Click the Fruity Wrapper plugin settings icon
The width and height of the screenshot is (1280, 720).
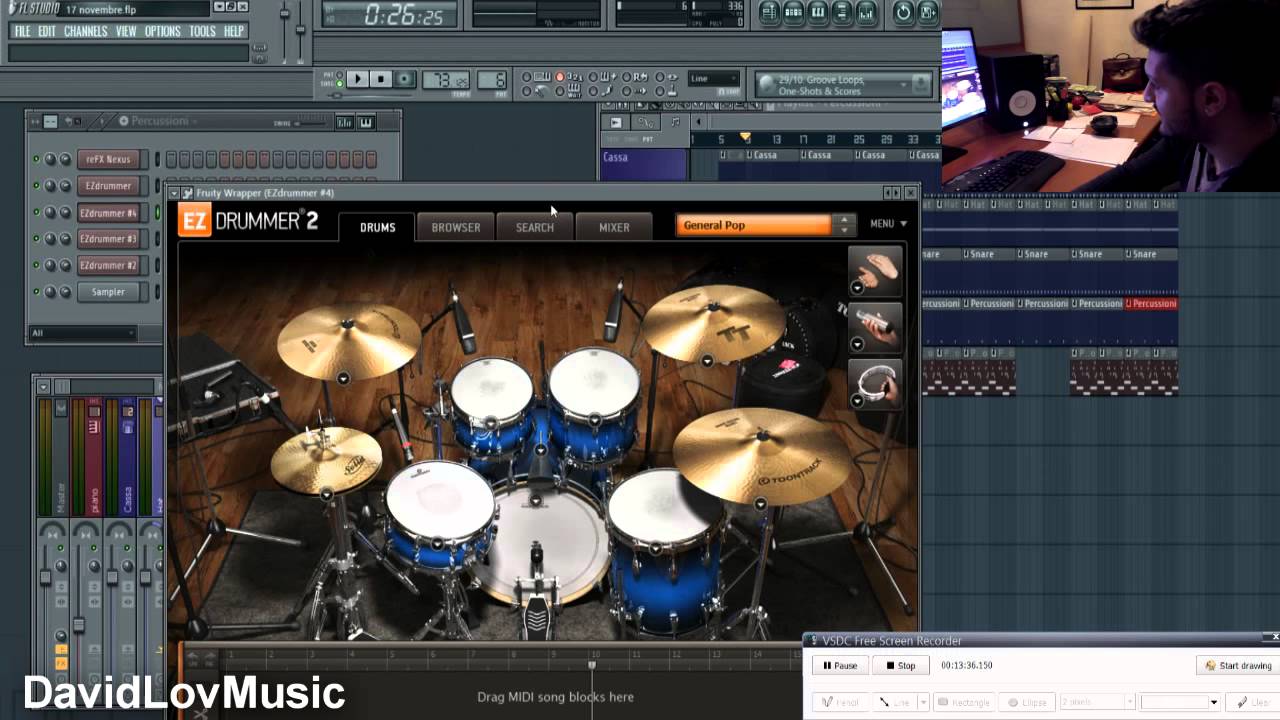point(187,193)
